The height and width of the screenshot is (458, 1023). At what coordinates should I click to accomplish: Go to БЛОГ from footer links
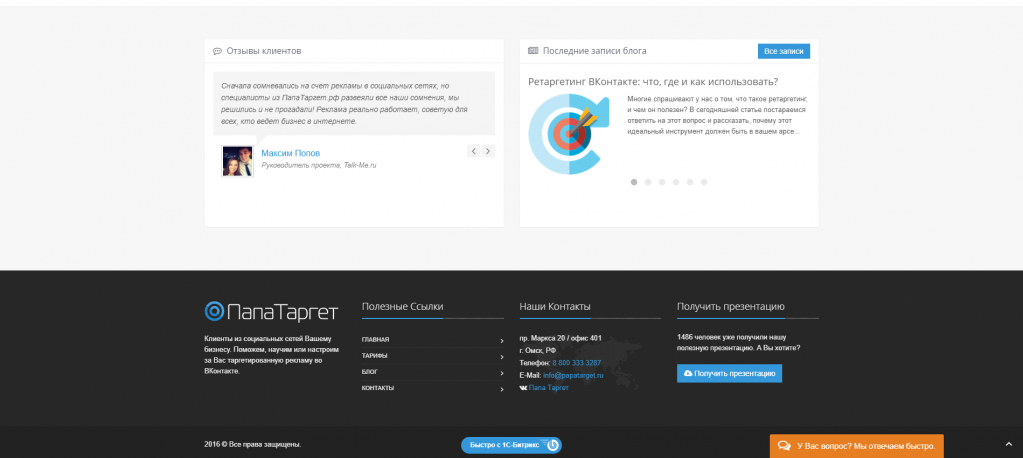pos(370,372)
